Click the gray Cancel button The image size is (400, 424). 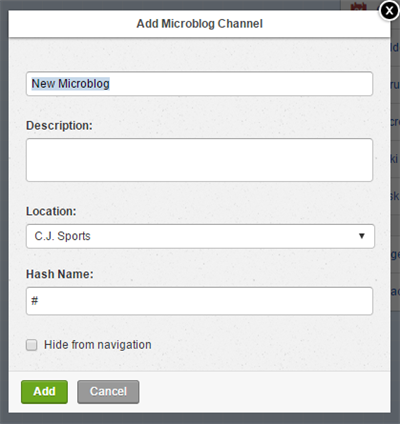tap(108, 392)
